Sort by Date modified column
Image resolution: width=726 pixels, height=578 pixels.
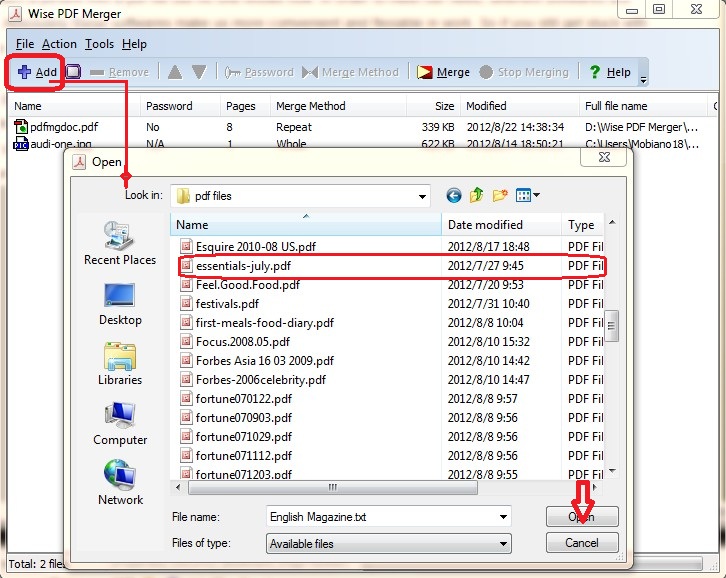[x=501, y=225]
